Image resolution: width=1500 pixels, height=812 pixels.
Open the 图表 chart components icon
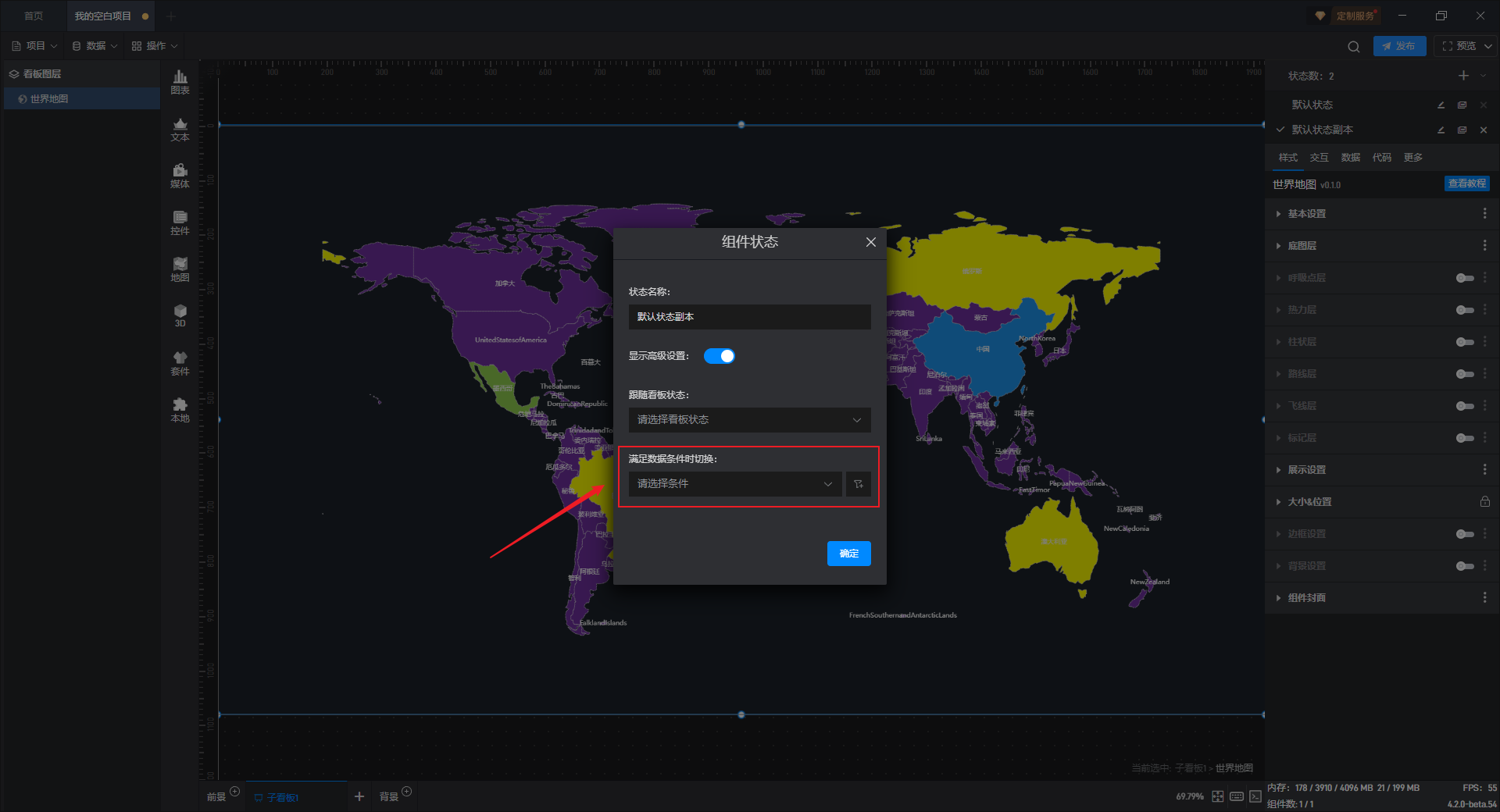pyautogui.click(x=180, y=81)
